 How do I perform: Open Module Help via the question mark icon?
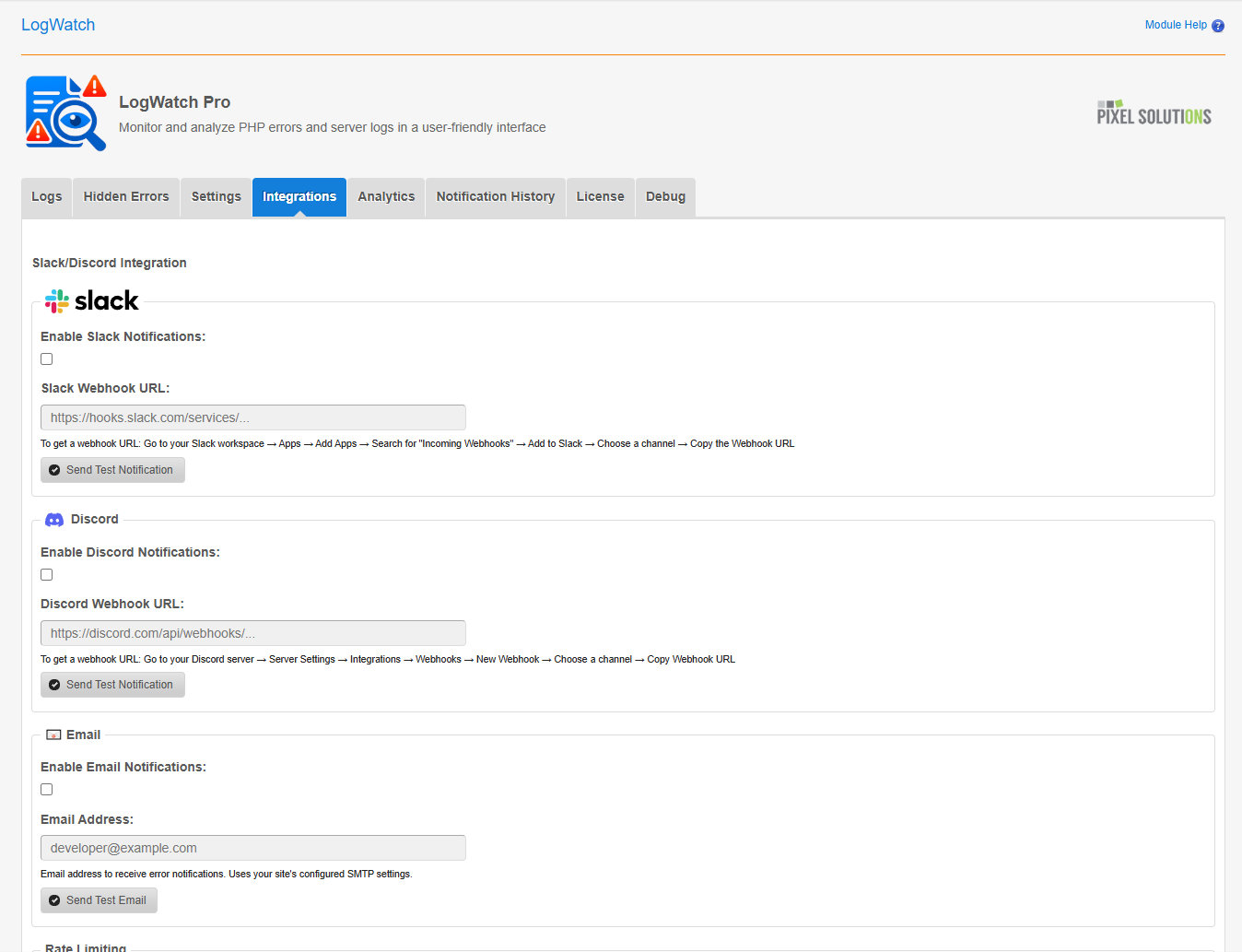coord(1217,25)
